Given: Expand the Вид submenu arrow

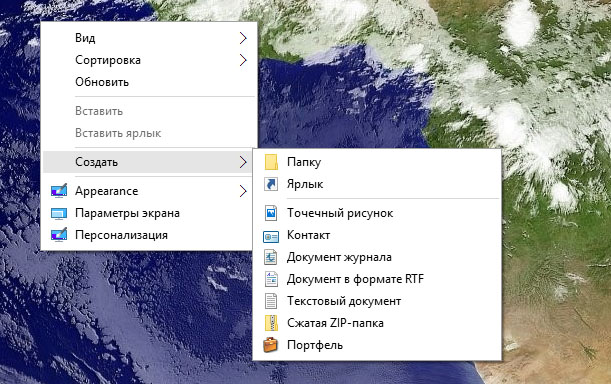Looking at the screenshot, I should 243,38.
